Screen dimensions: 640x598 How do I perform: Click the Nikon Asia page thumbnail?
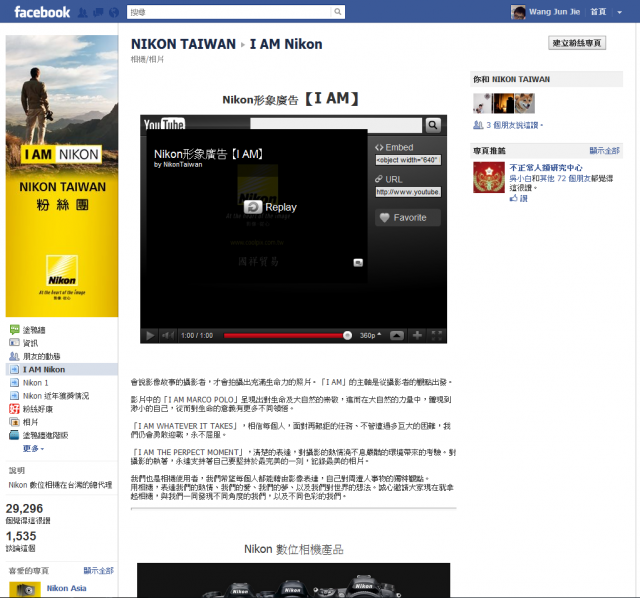click(x=25, y=590)
